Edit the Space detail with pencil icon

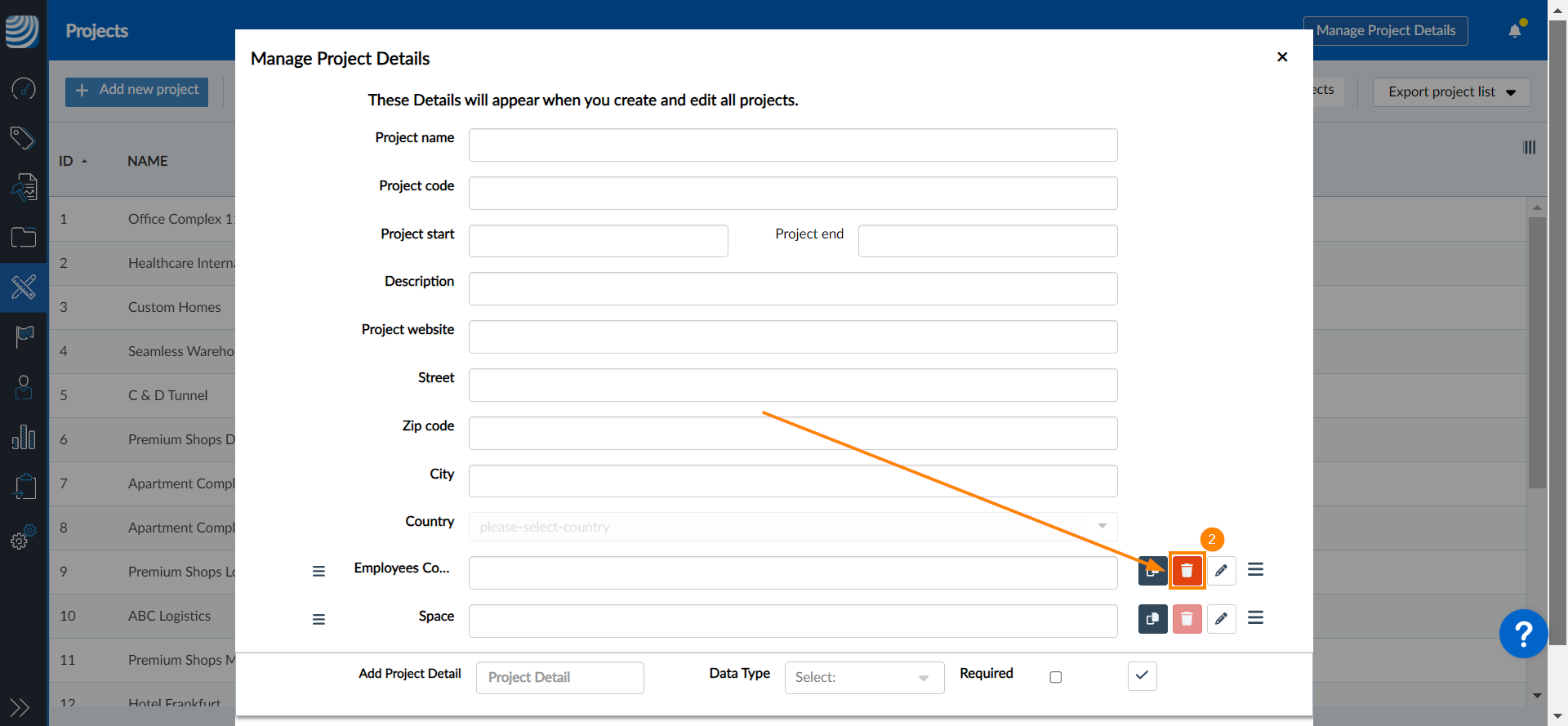[1221, 619]
